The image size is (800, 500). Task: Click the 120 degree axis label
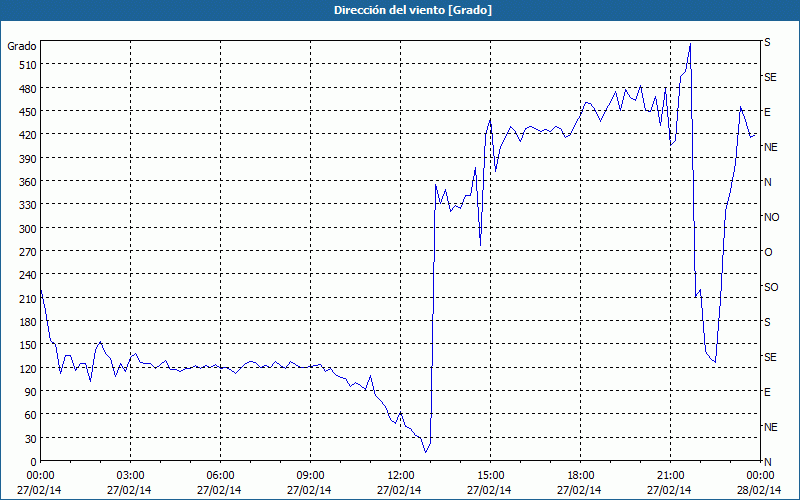29,368
